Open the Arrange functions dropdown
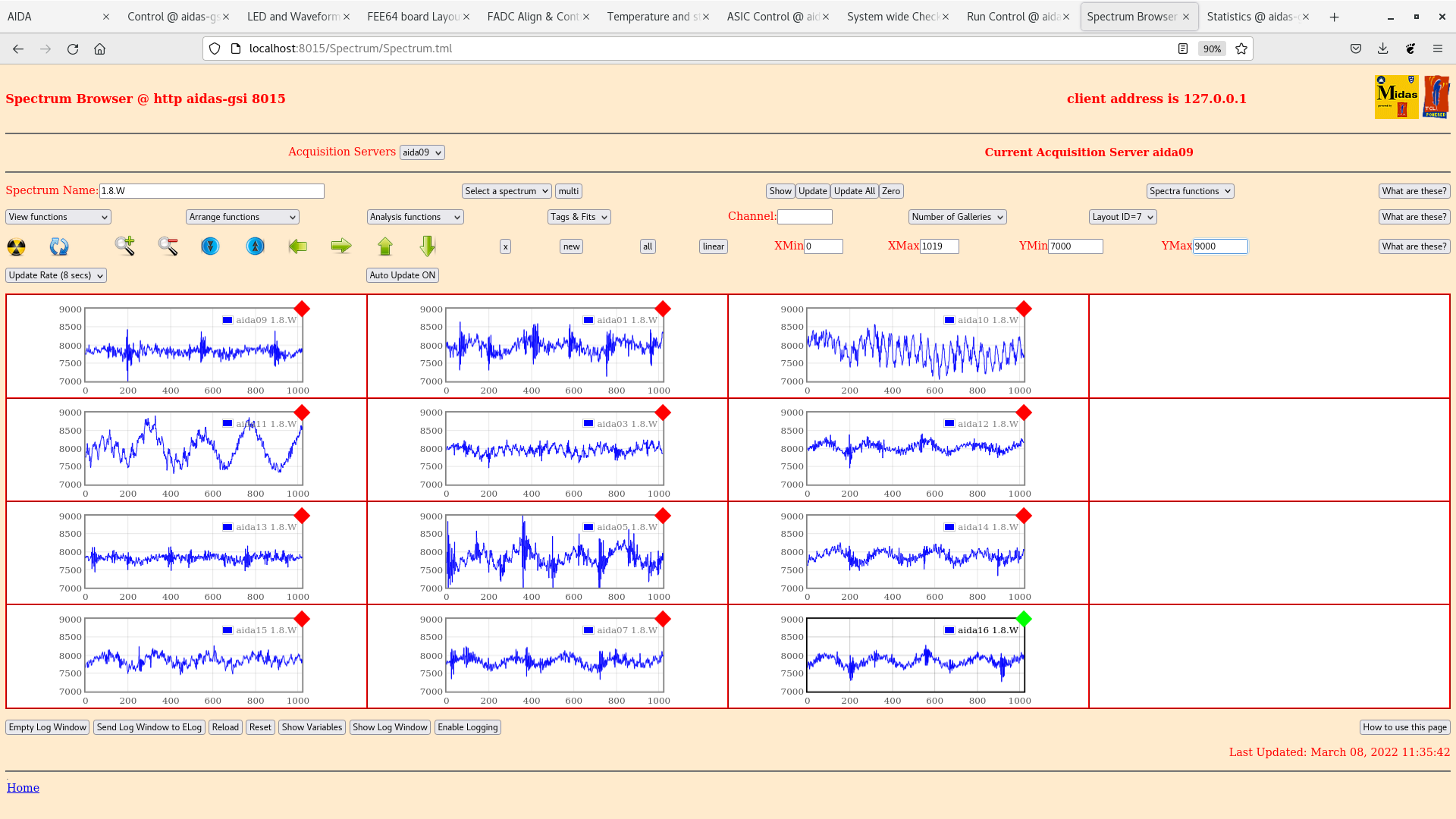Viewport: 1456px width, 819px height. [x=243, y=217]
